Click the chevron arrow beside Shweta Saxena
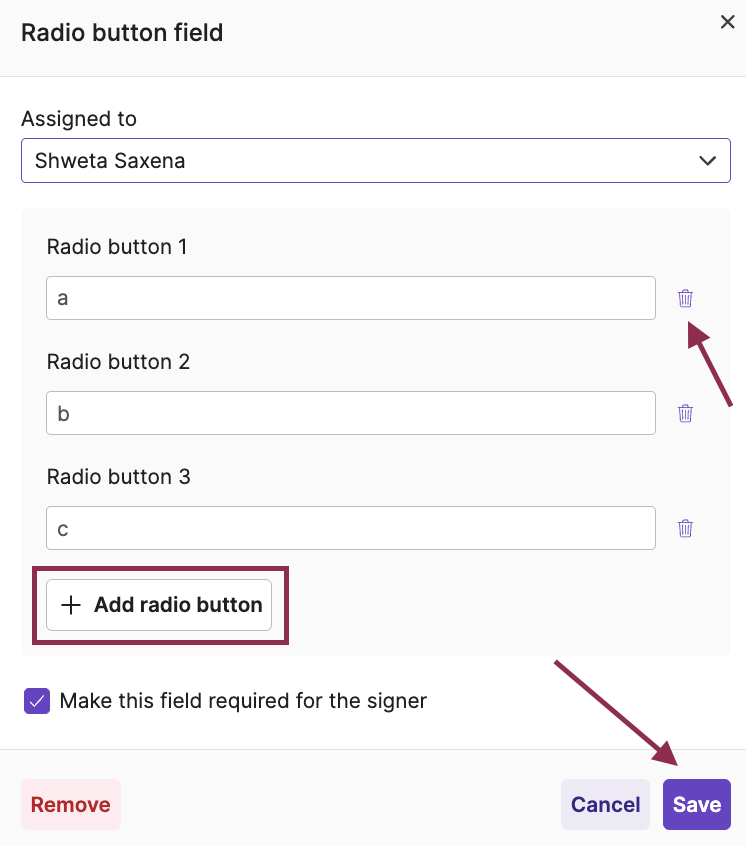The width and height of the screenshot is (746, 846). [708, 160]
